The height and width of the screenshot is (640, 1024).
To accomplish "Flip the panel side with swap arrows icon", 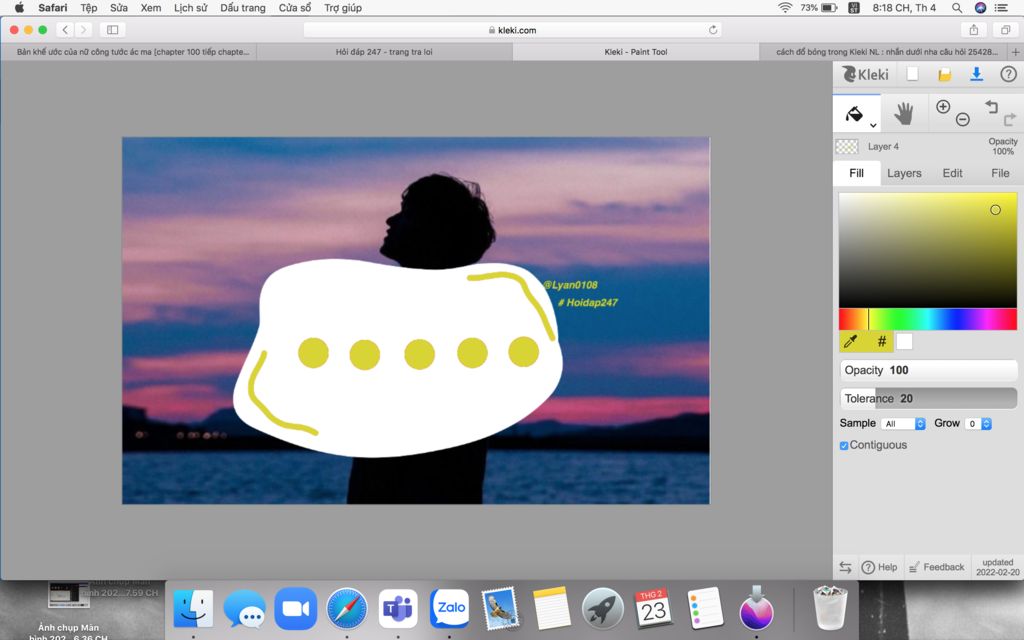I will click(845, 568).
